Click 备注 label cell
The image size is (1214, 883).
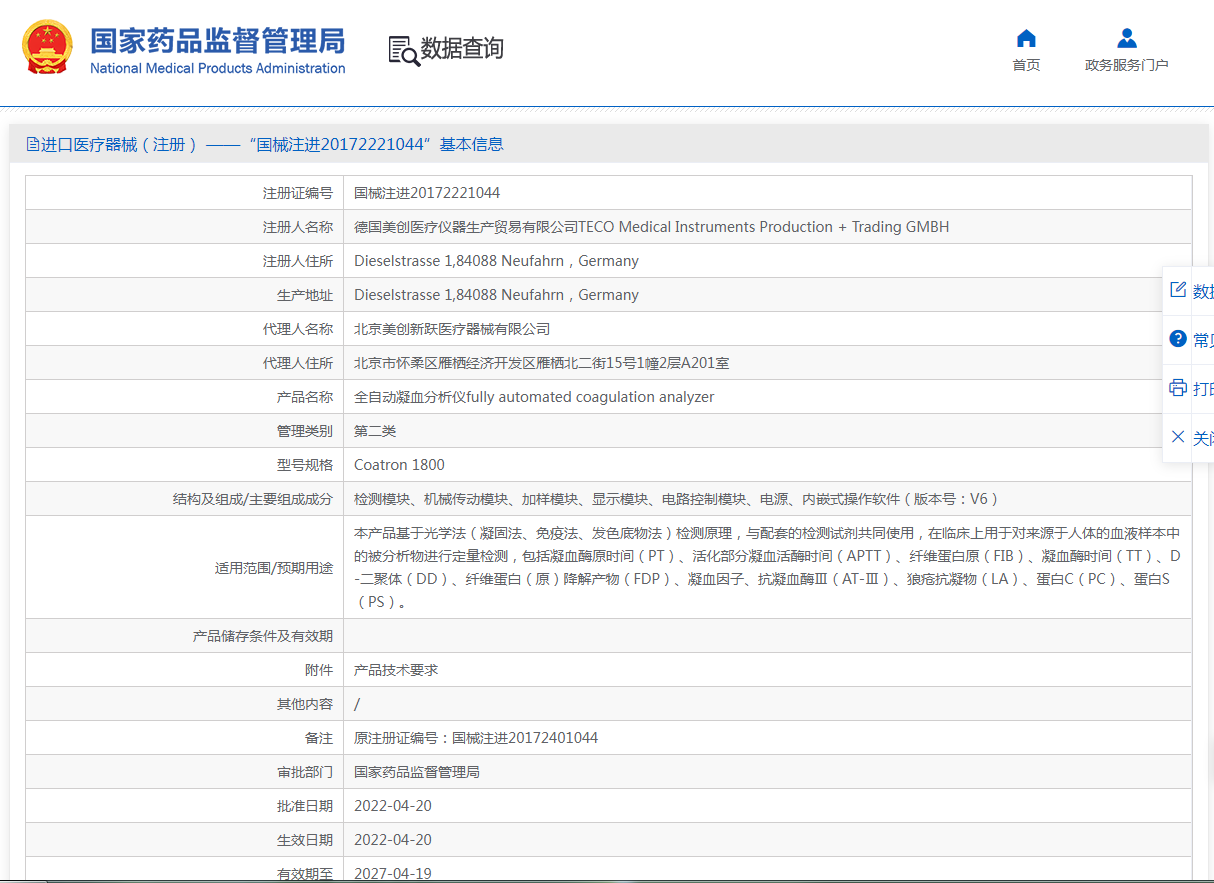184,738
